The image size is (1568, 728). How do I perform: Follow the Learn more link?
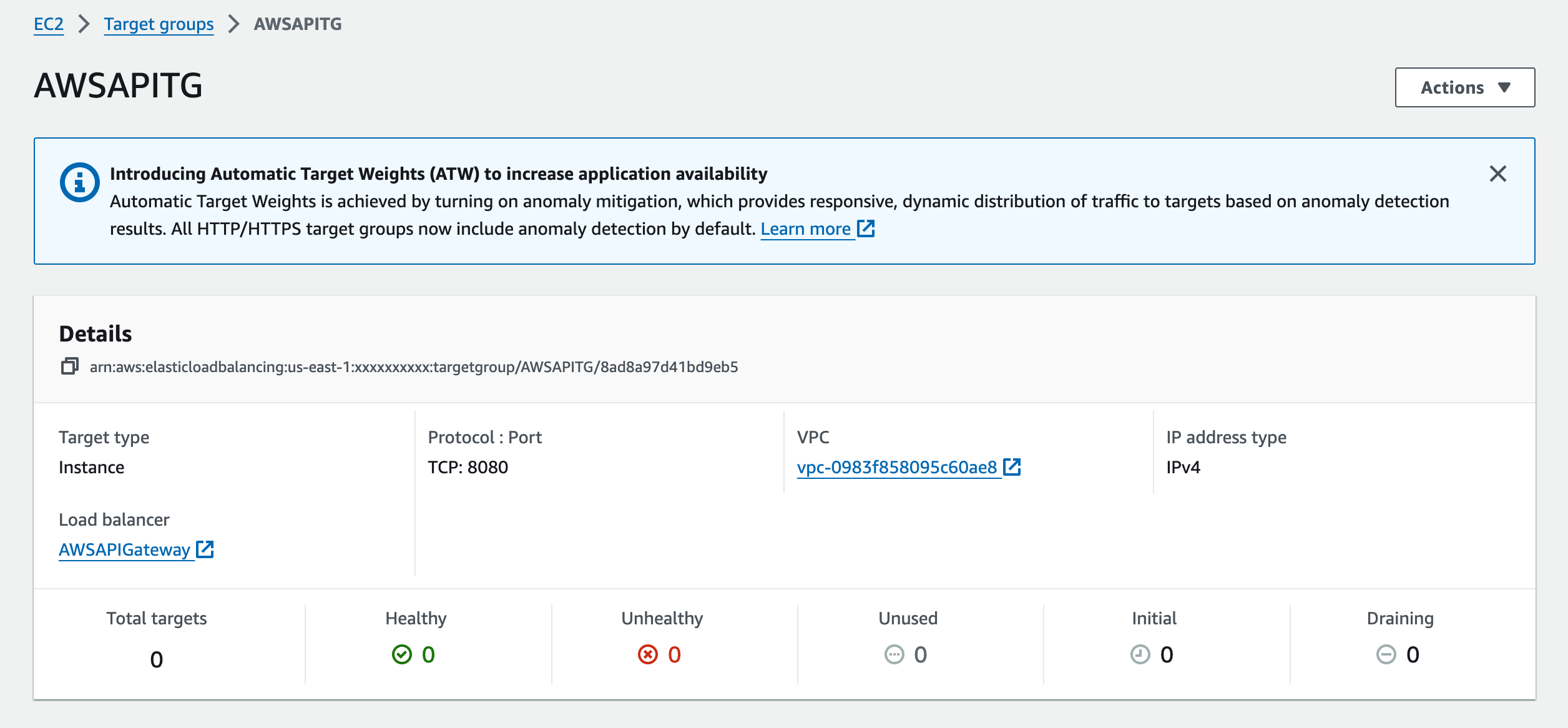click(806, 229)
